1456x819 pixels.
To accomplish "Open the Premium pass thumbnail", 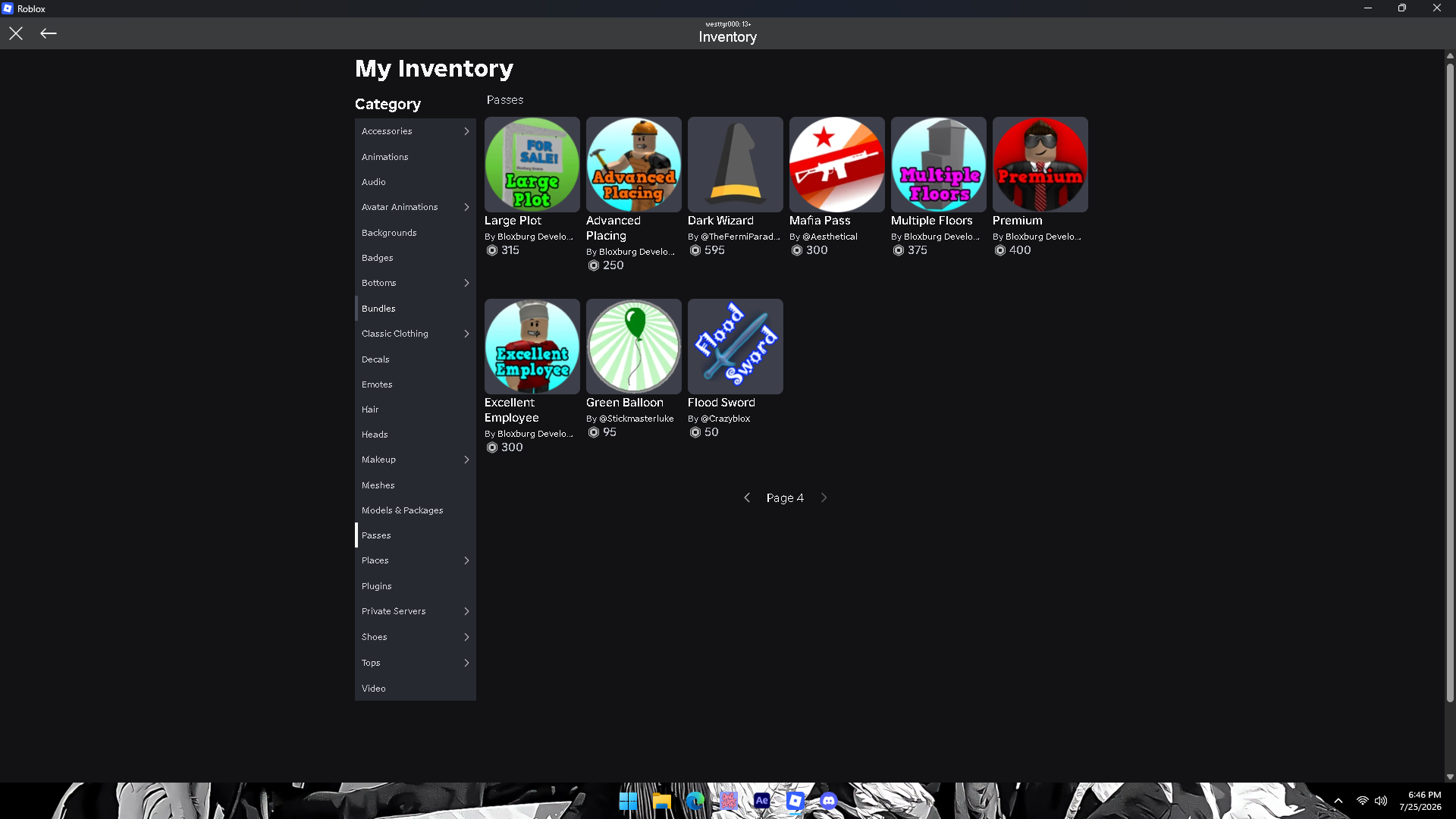I will [1040, 165].
